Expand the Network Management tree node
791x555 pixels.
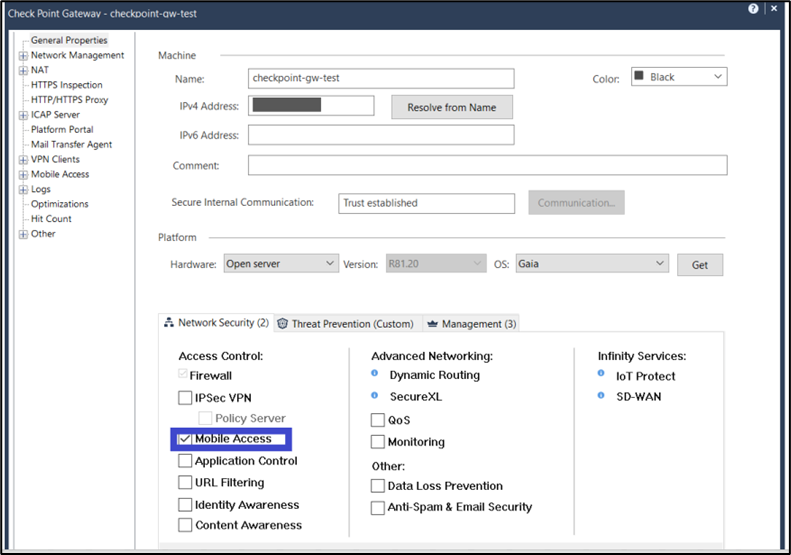pos(23,56)
